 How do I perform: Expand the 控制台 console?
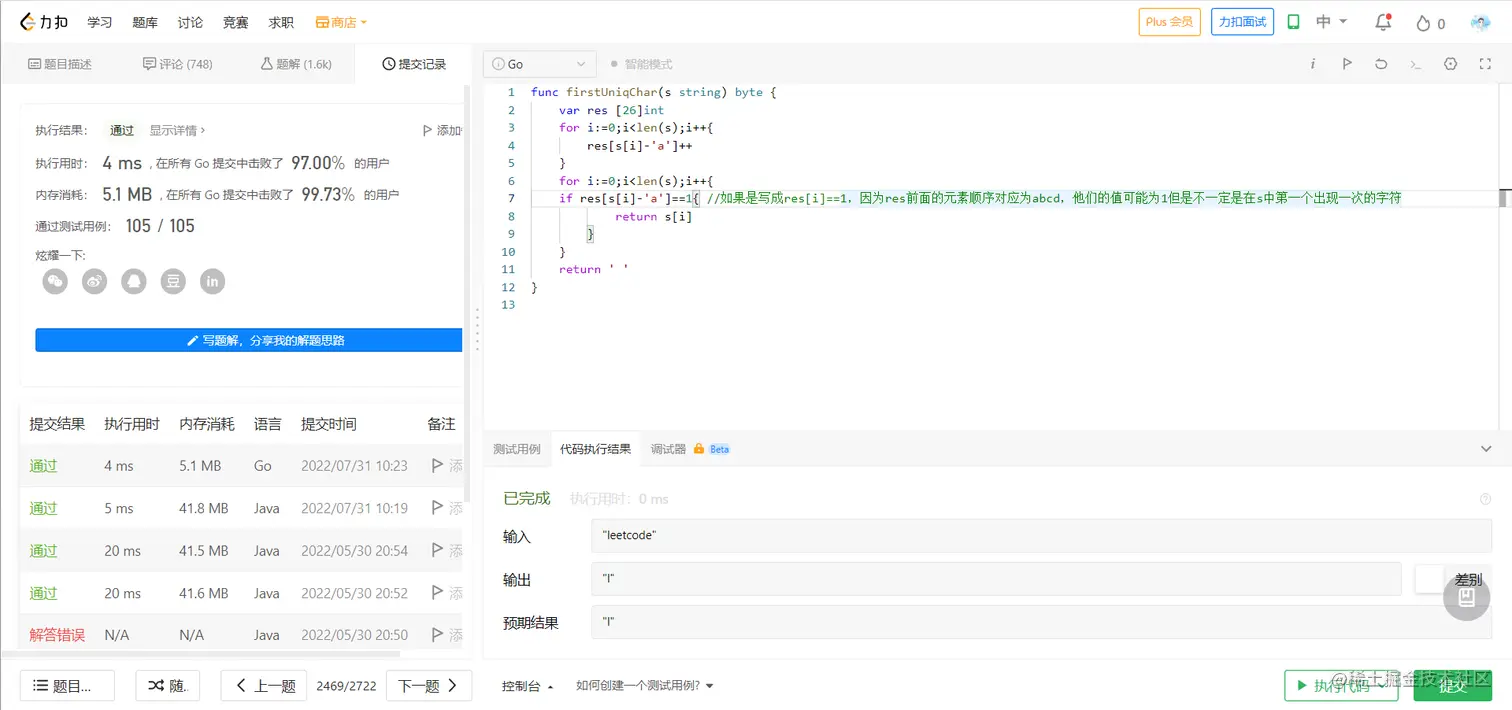(x=527, y=686)
